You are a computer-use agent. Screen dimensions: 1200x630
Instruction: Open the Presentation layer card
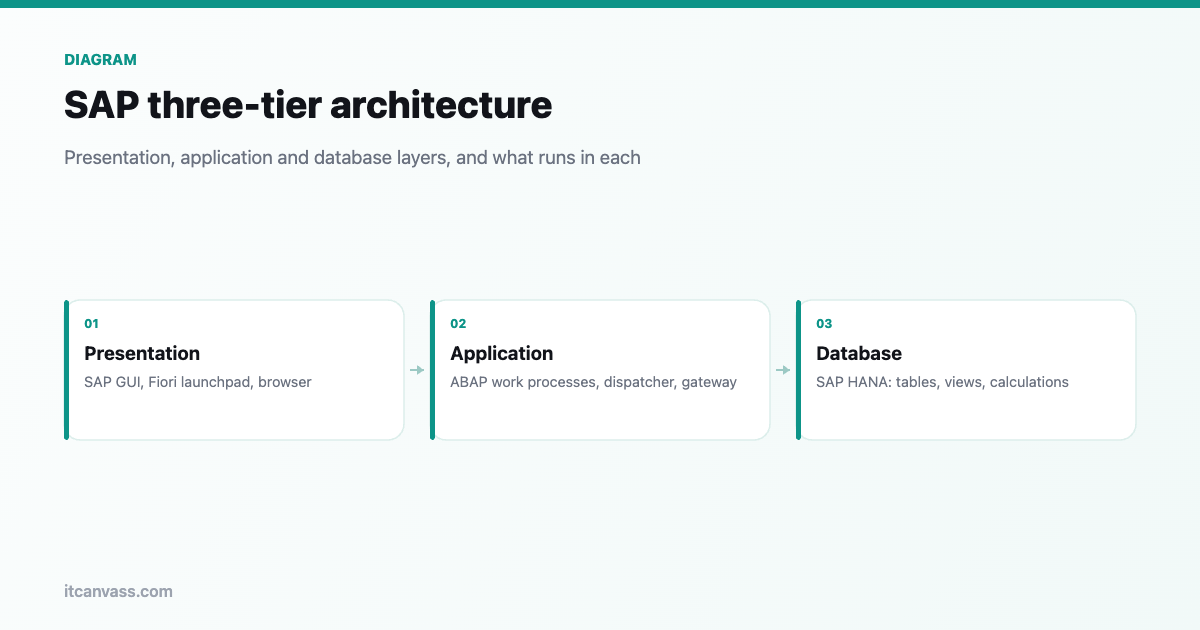coord(234,370)
